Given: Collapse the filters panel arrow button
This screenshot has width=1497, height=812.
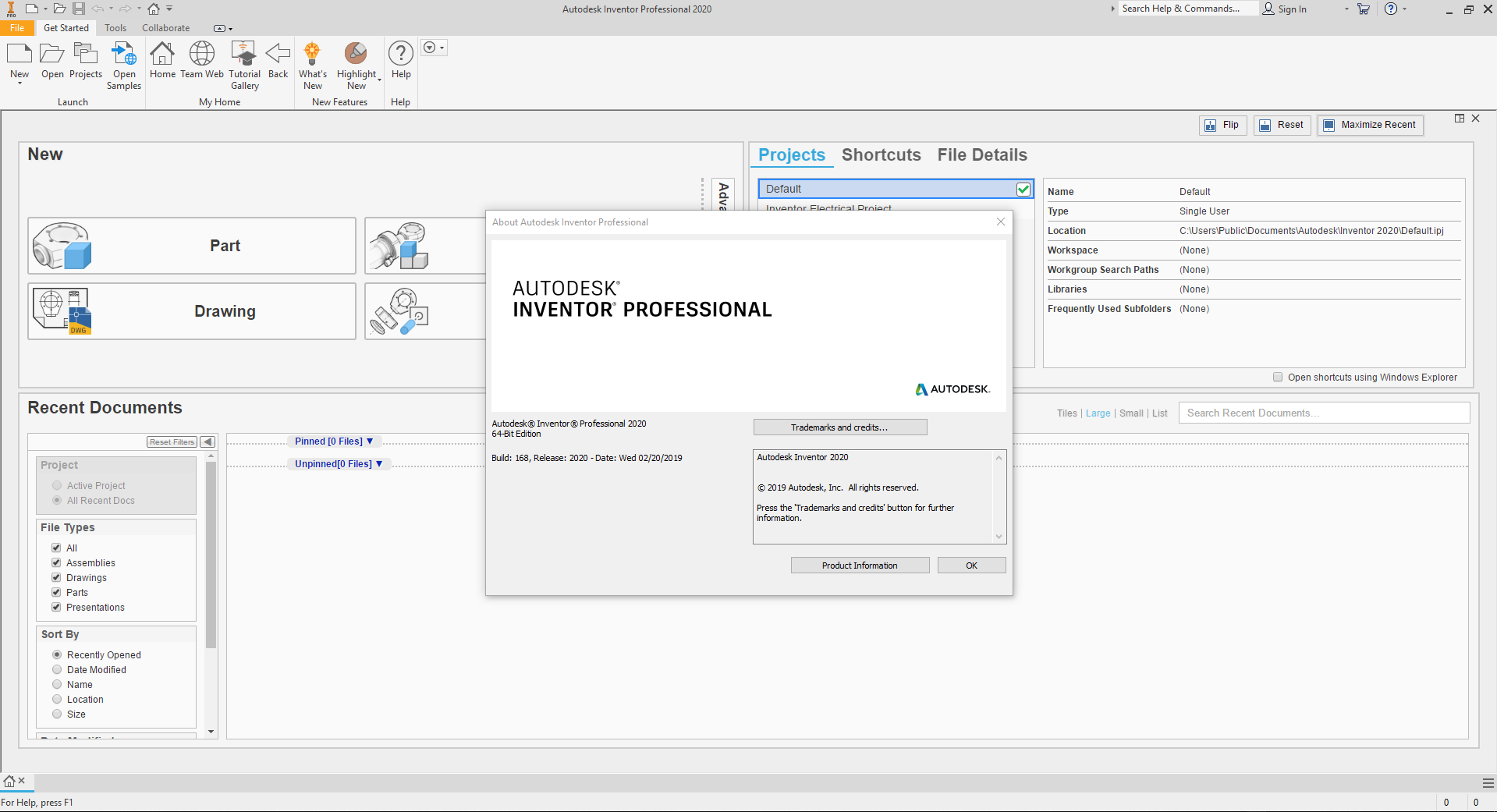Looking at the screenshot, I should [x=208, y=441].
